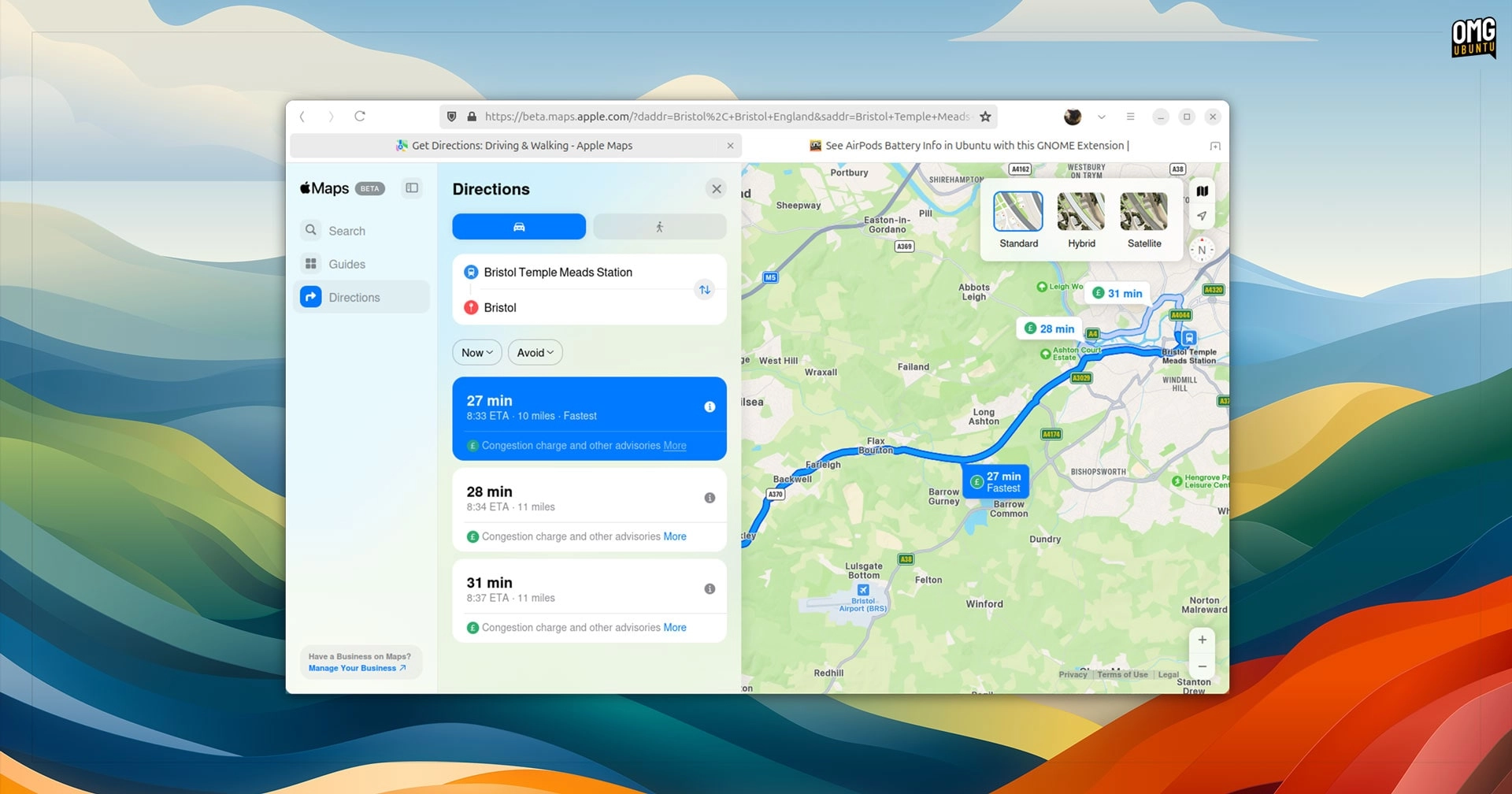Swap origin and destination arrows icon
Viewport: 1512px width, 794px height.
click(x=705, y=290)
